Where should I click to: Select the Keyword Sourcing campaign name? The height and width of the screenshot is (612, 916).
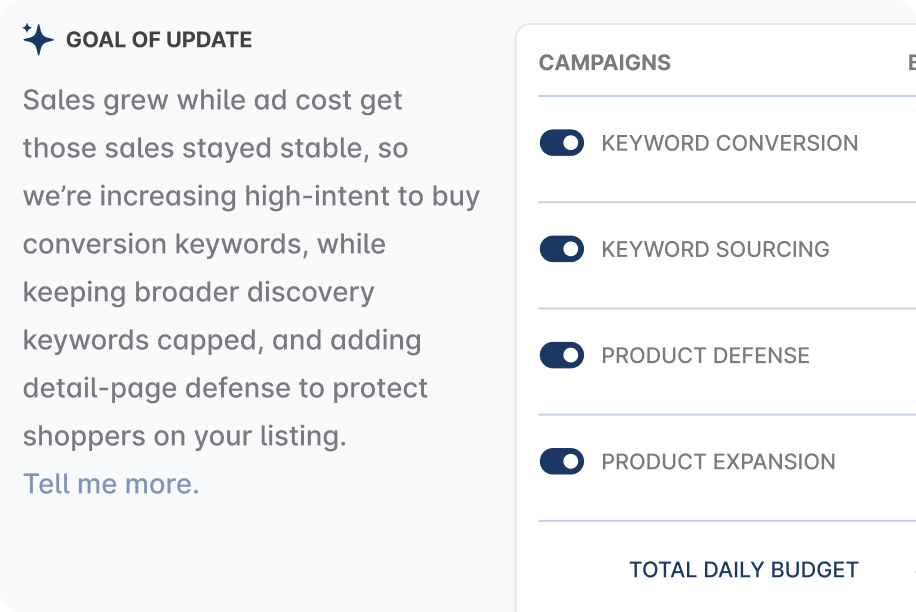click(716, 249)
